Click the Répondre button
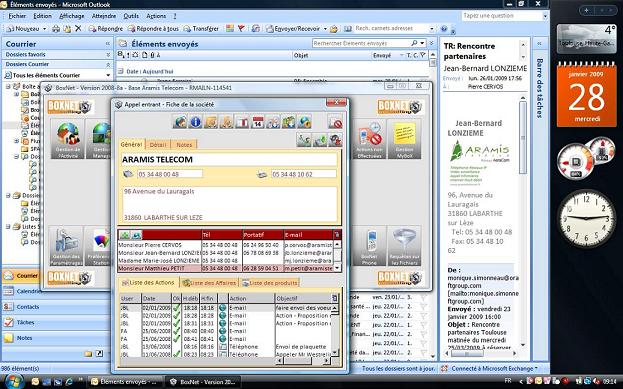Screen dimensions: 623x389 tap(106, 29)
